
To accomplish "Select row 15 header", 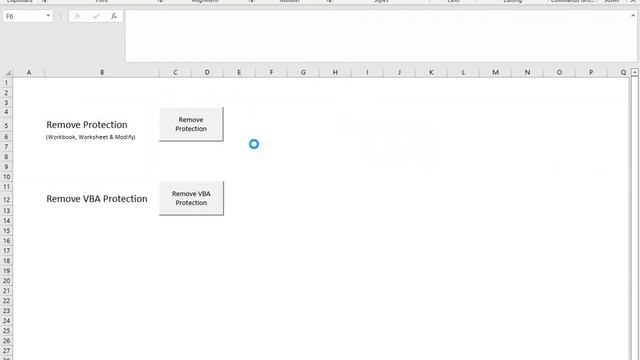I will (6, 231).
